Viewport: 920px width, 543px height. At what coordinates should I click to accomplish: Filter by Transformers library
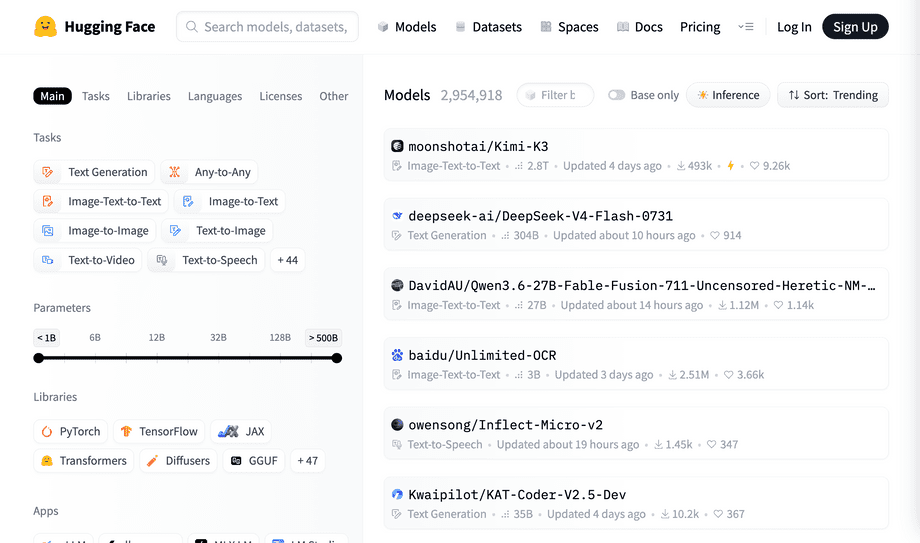tap(83, 461)
